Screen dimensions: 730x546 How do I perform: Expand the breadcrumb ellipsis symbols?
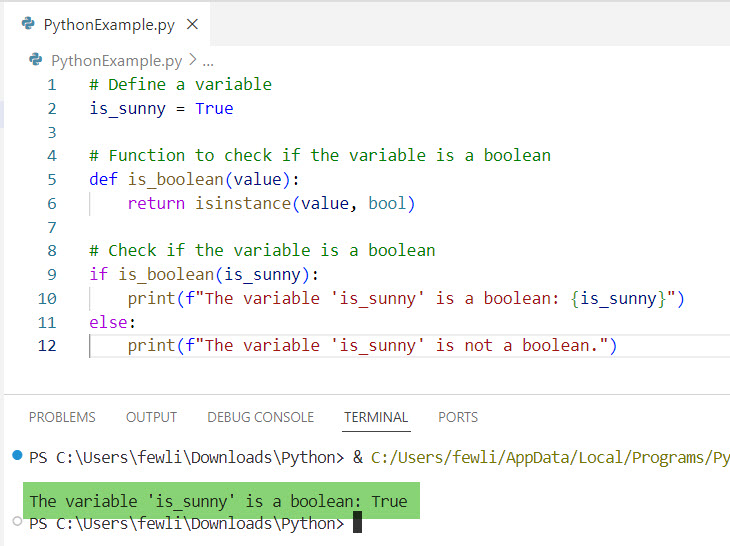pyautogui.click(x=208, y=62)
